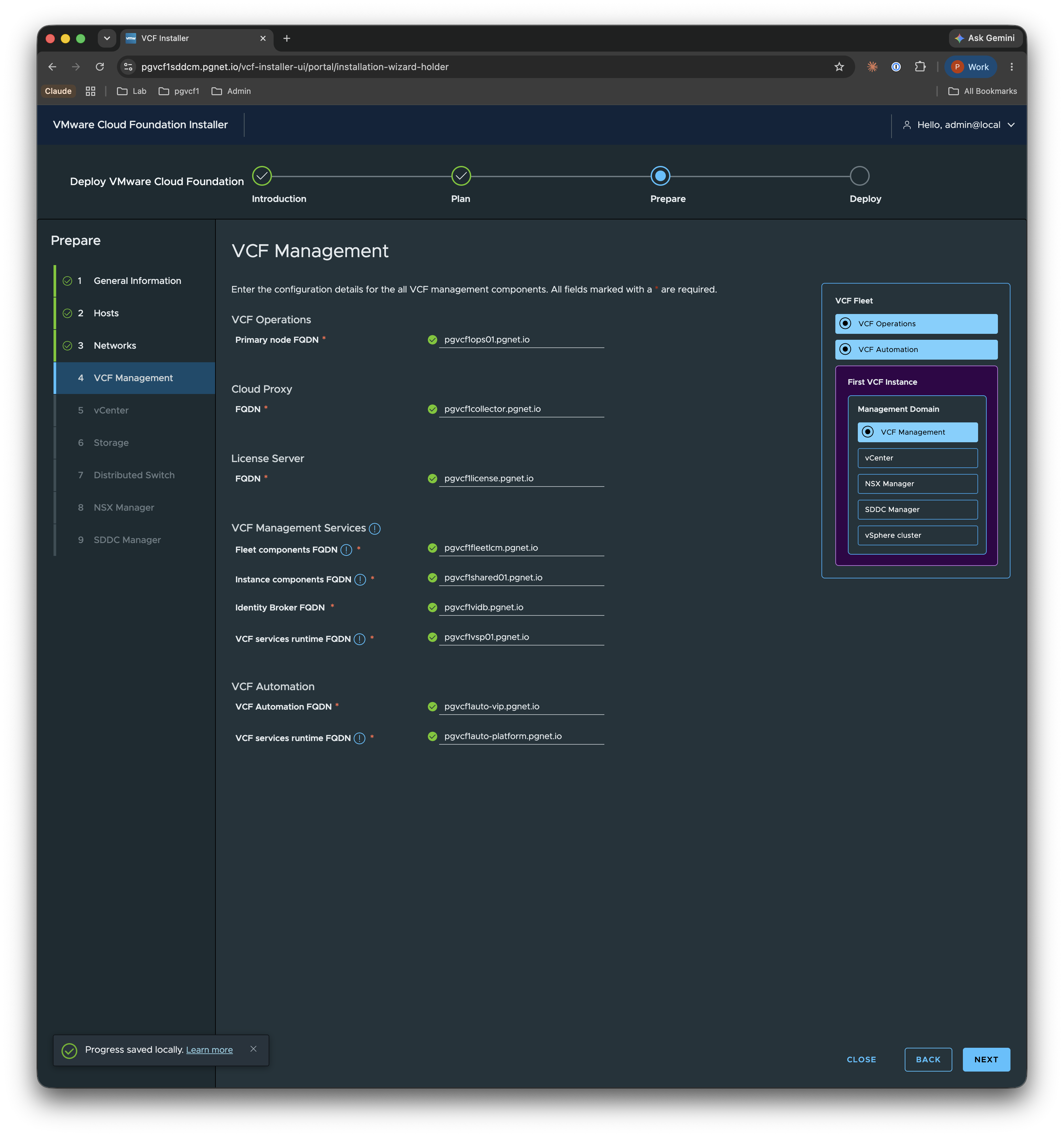Select step 5 vCenter in sidebar
This screenshot has width=1064, height=1137.
pyautogui.click(x=135, y=411)
